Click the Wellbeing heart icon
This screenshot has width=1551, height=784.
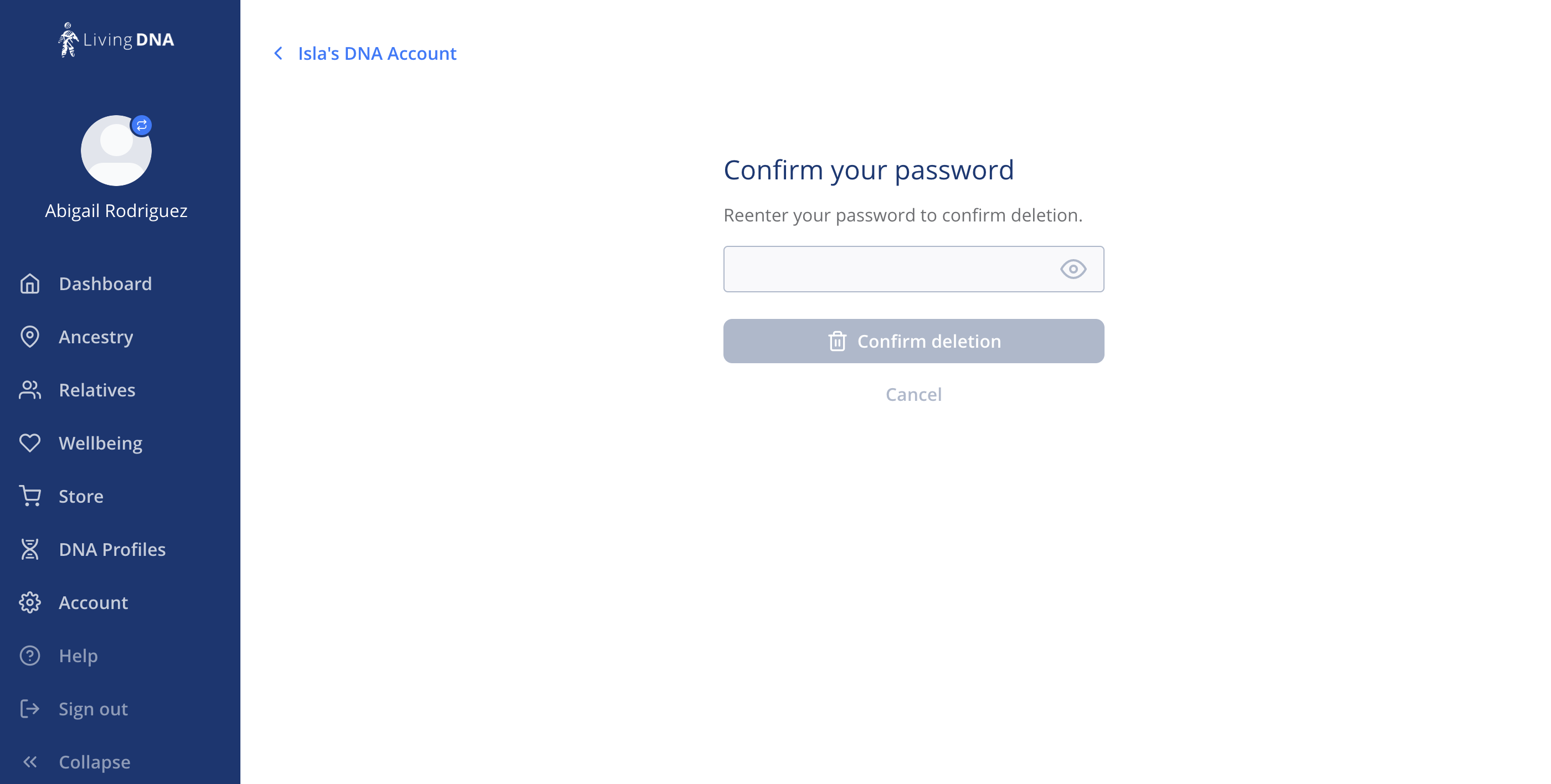pos(29,443)
